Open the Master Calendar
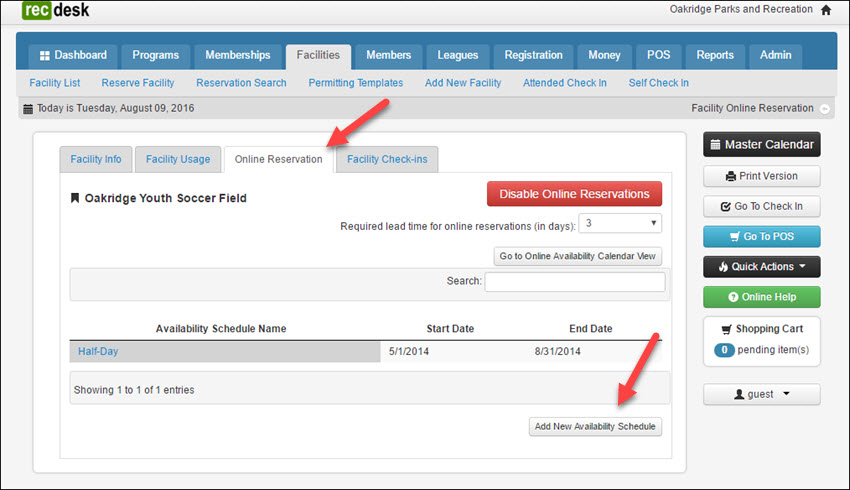 (762, 145)
